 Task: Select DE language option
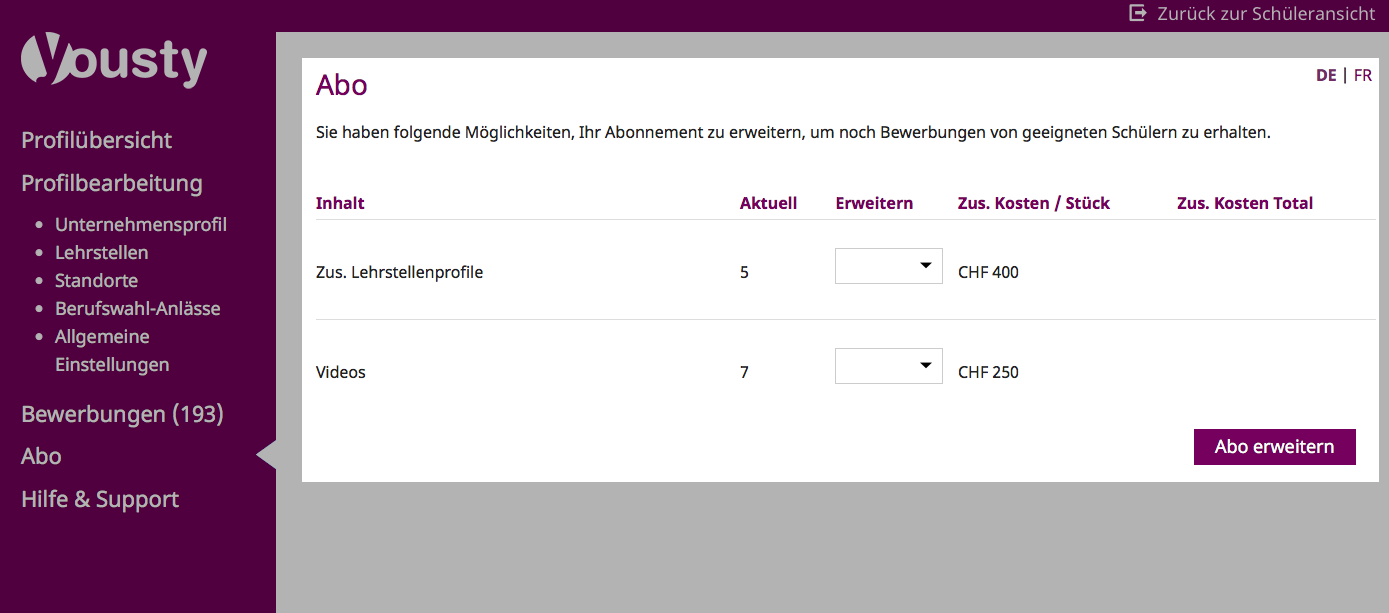pos(1326,75)
